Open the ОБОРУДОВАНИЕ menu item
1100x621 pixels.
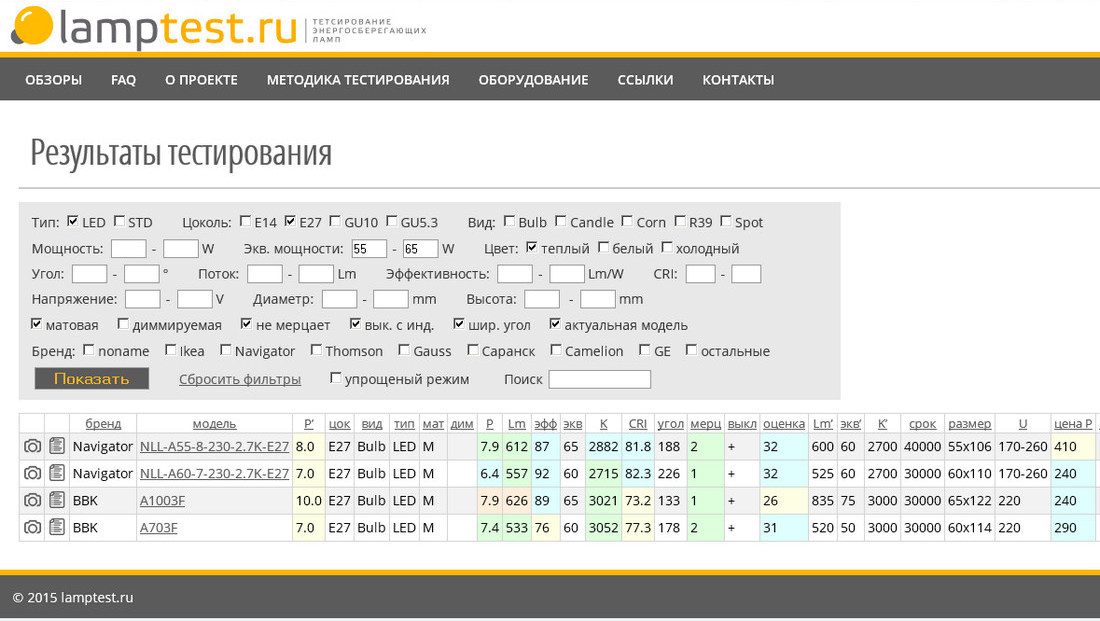[x=533, y=80]
